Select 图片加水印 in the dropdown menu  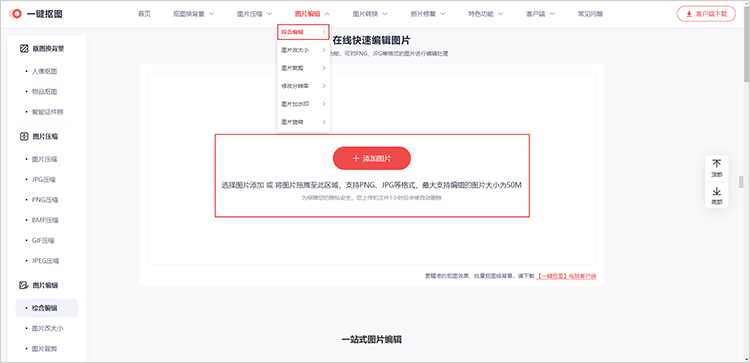tap(303, 104)
